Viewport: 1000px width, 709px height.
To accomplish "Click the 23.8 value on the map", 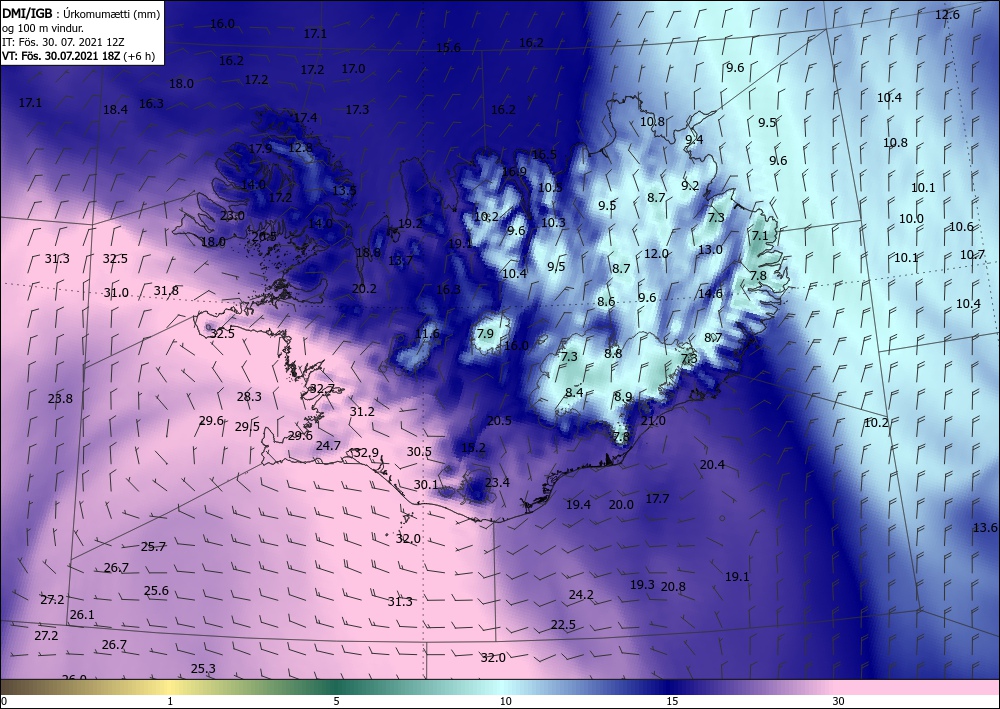I will pyautogui.click(x=60, y=398).
